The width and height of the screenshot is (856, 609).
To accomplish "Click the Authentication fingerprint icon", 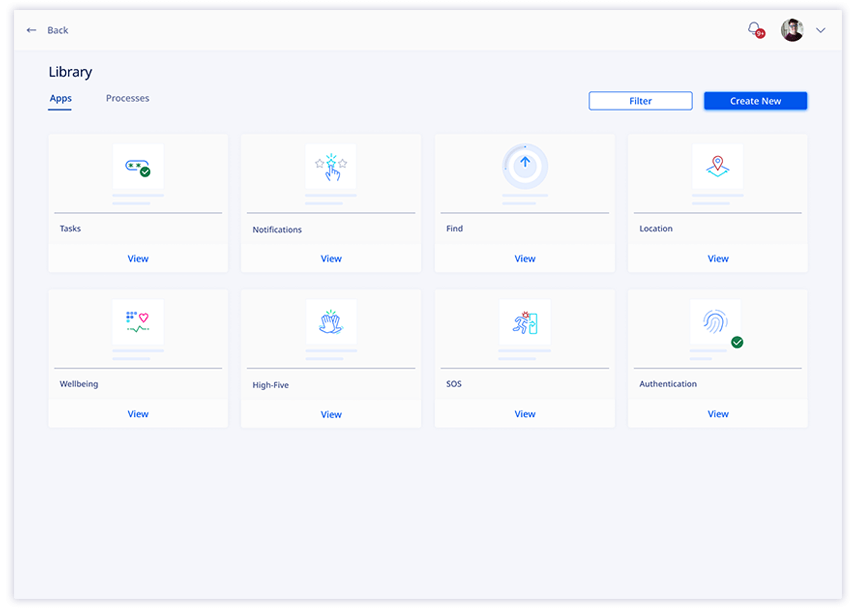I will [715, 322].
